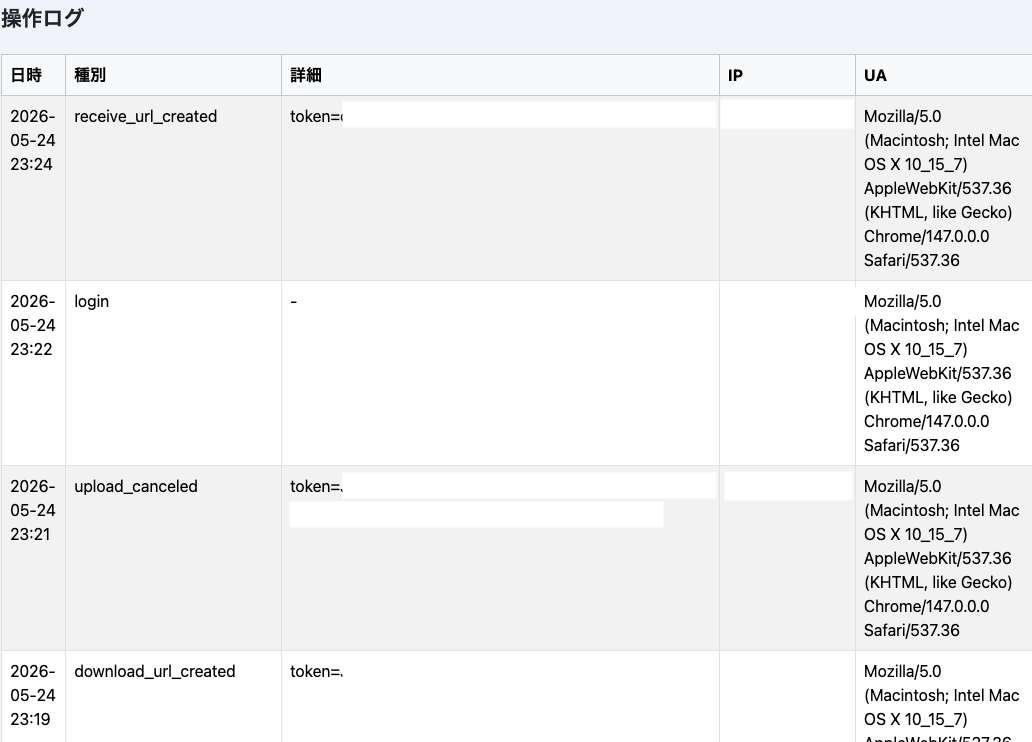1032x742 pixels.
Task: Click the 2026-05-24 23:19 date cell
Action: coord(33,695)
